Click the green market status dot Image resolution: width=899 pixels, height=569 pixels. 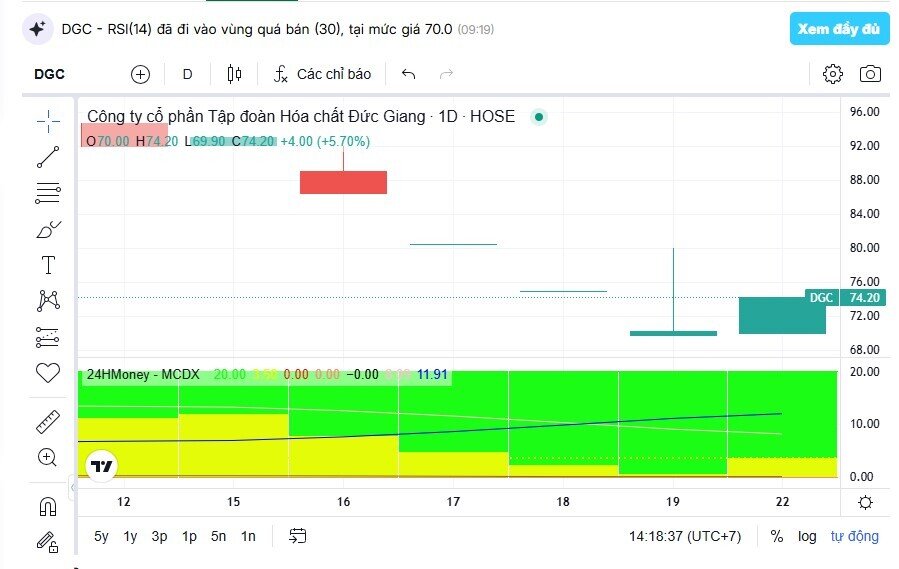coord(539,117)
